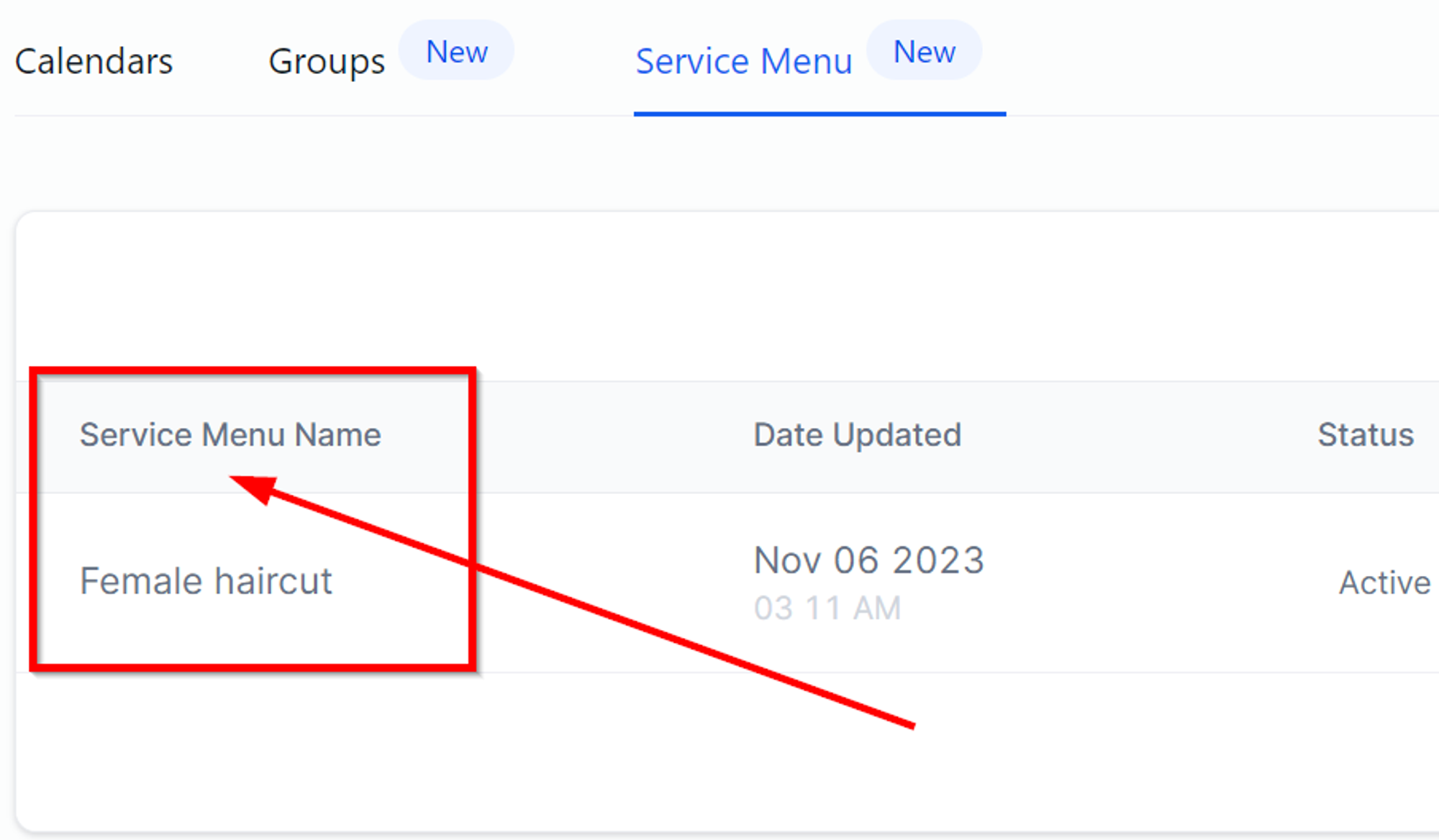Viewport: 1439px width, 840px height.
Task: Open the Groups tab
Action: click(x=327, y=63)
